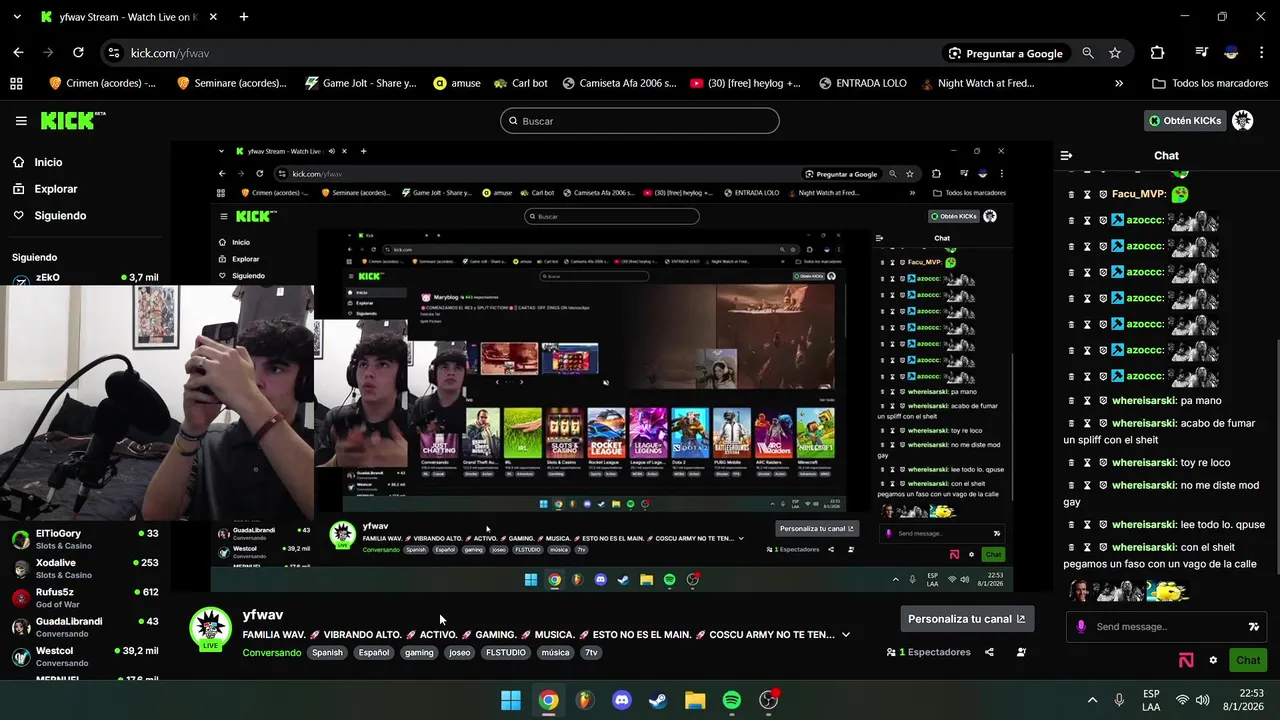Screen dimensions: 1280x720
Task: Select the FLSTUDIO tag
Action: pyautogui.click(x=505, y=653)
